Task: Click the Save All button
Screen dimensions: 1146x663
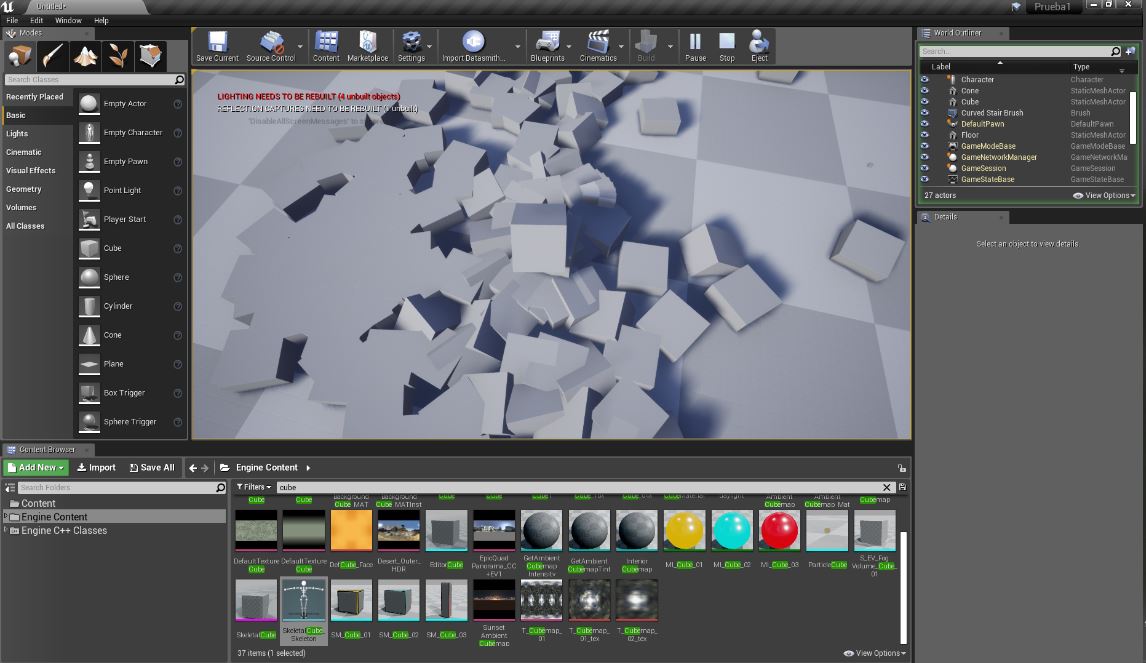Action: pos(152,468)
